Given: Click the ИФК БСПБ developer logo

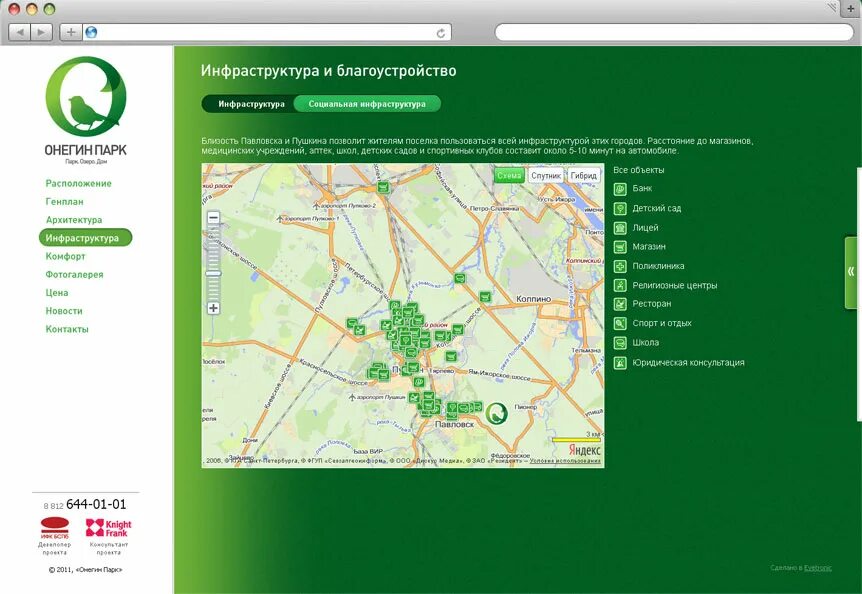Looking at the screenshot, I should pyautogui.click(x=55, y=528).
